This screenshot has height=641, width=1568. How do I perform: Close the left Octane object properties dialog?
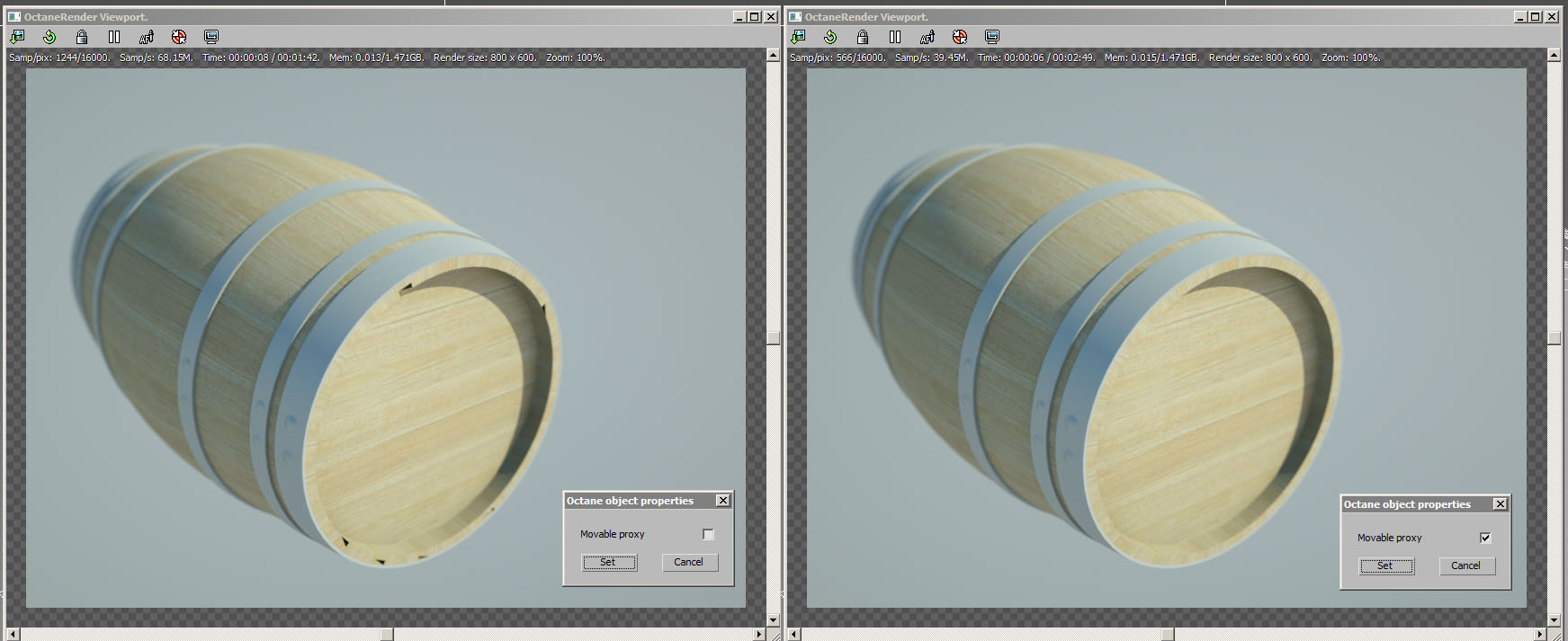coord(722,501)
